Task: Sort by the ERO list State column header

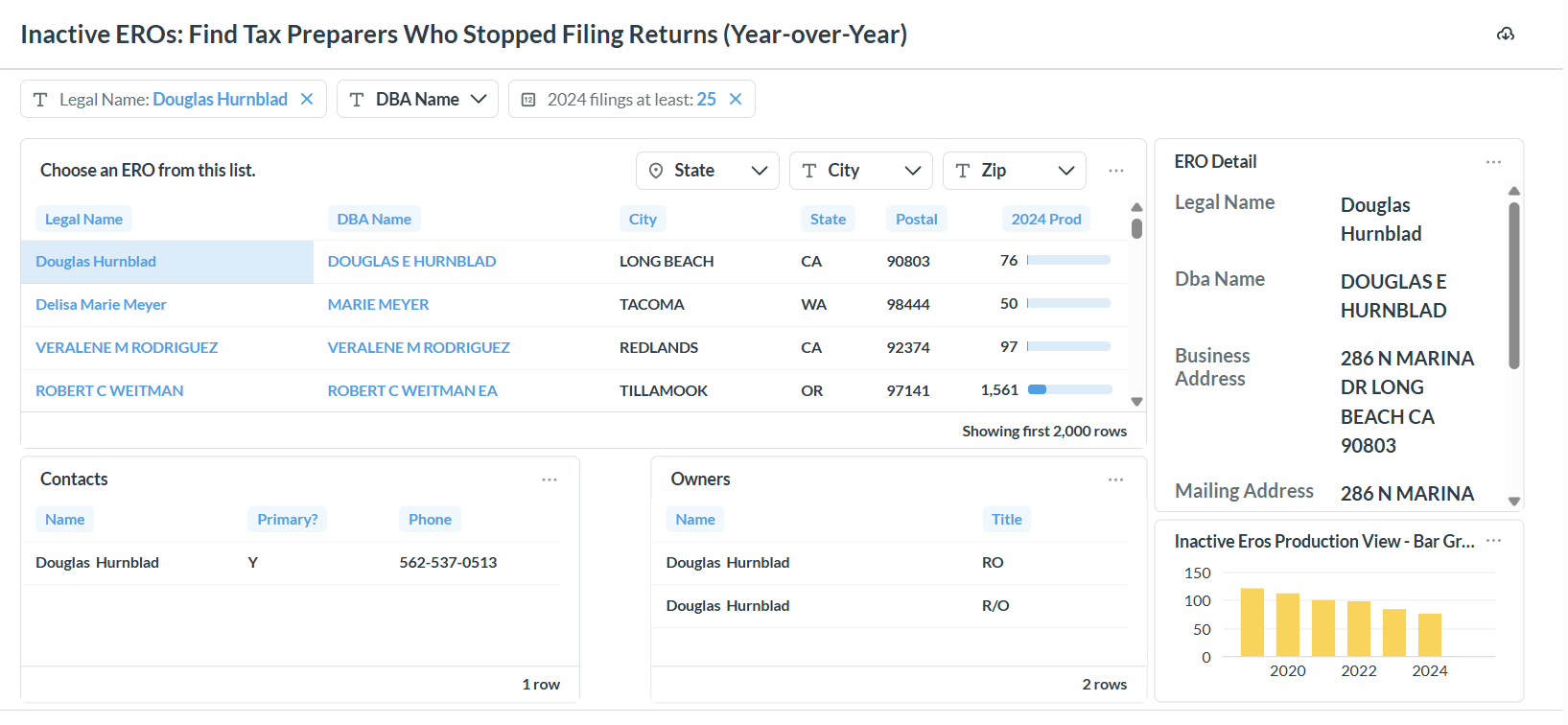Action: pyautogui.click(x=828, y=219)
